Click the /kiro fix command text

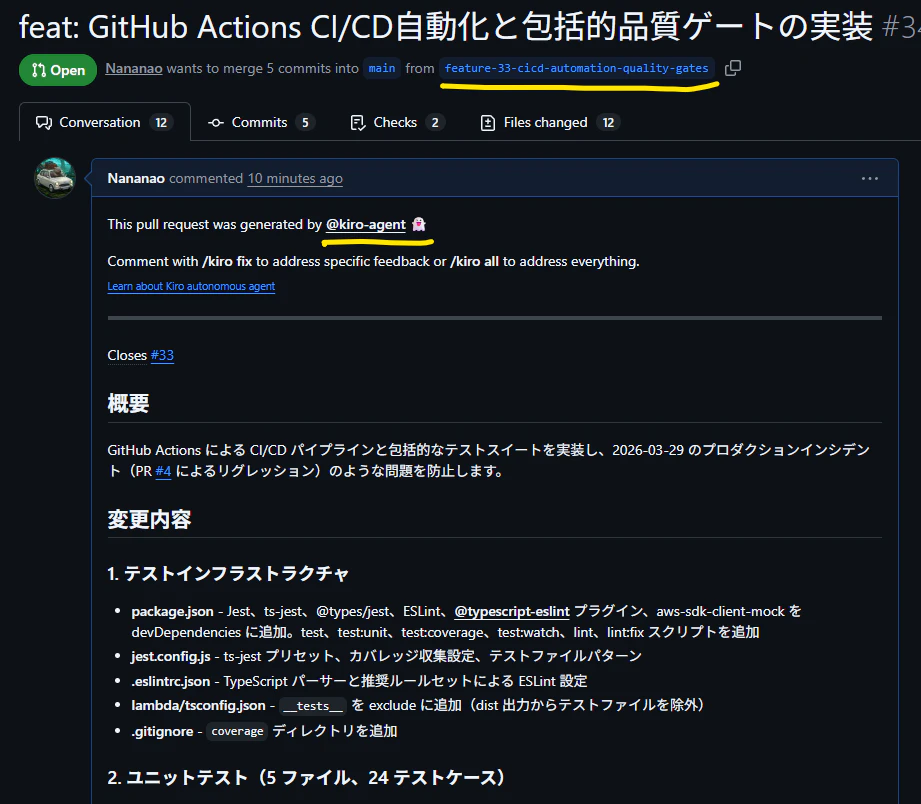tap(227, 261)
